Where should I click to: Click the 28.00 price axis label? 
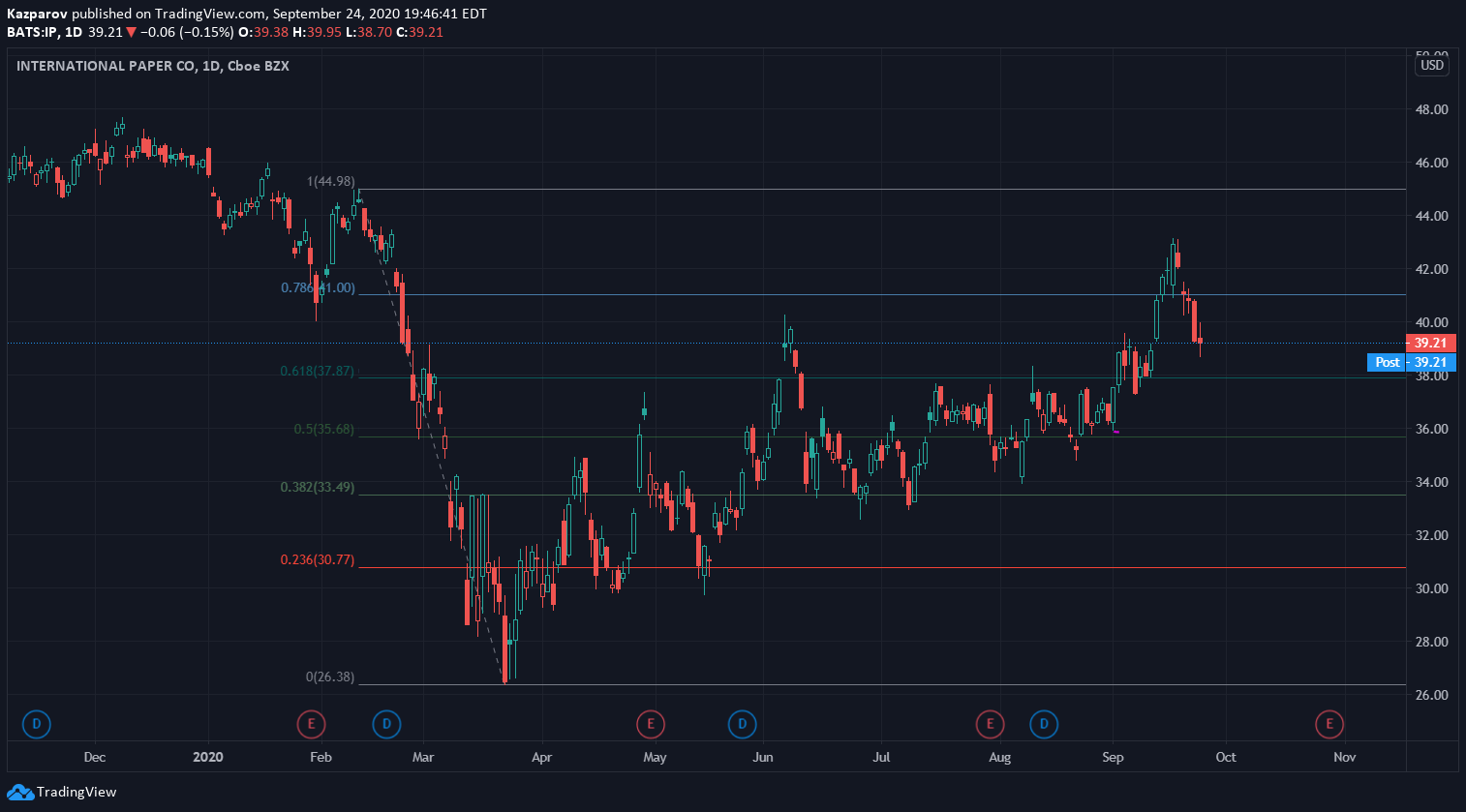1432,643
